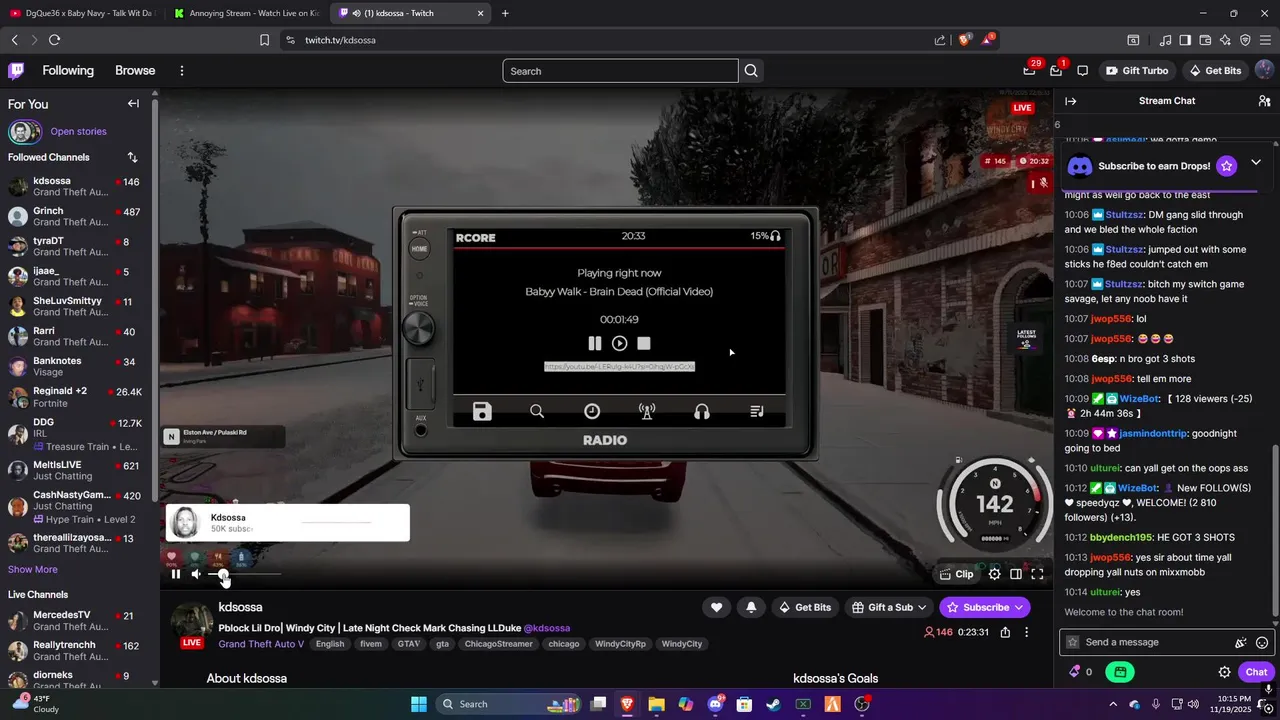Focus the Send a message field
This screenshot has height=720, width=1280.
point(1155,642)
